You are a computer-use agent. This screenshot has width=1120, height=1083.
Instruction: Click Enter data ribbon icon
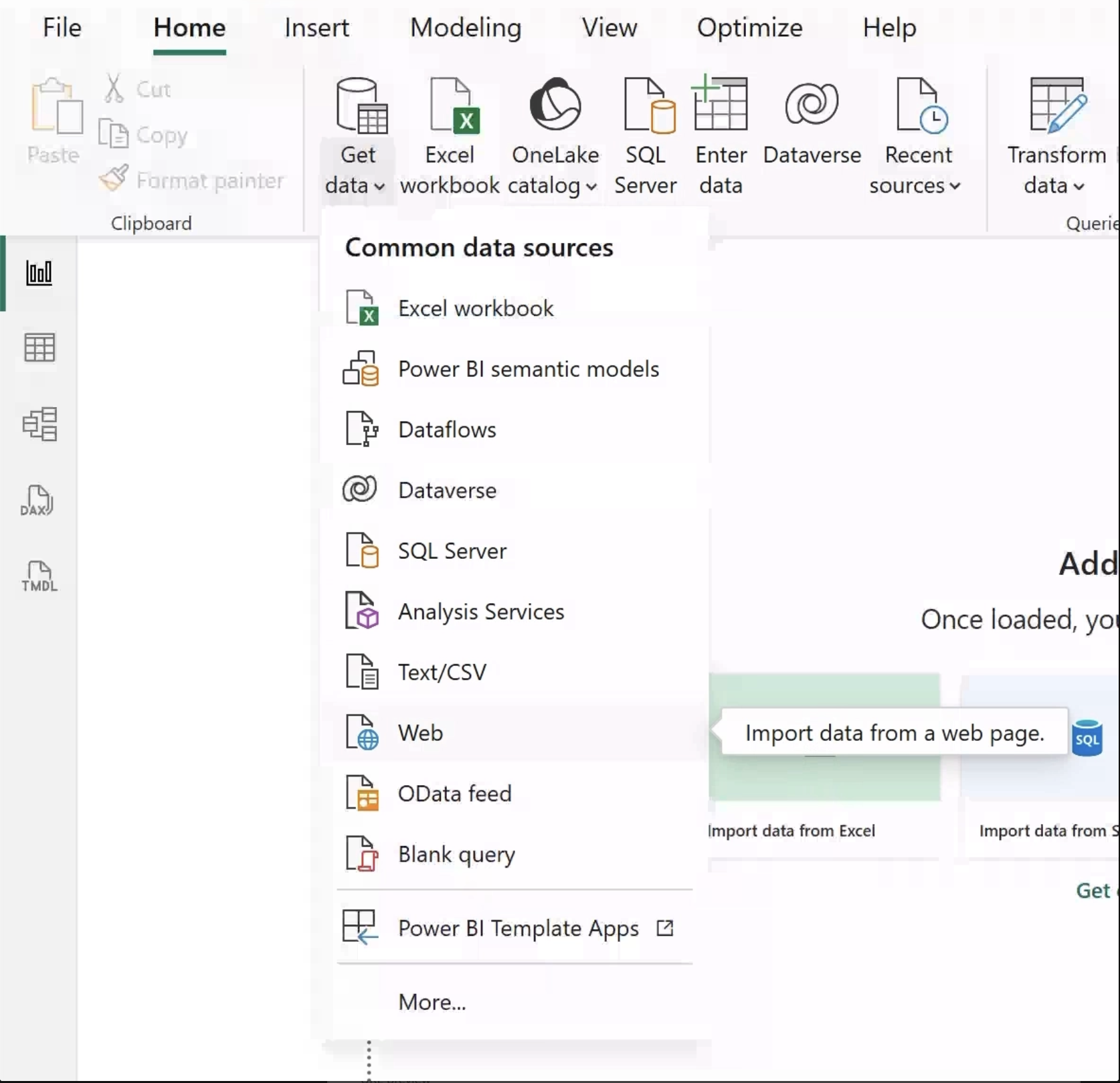coord(721,103)
